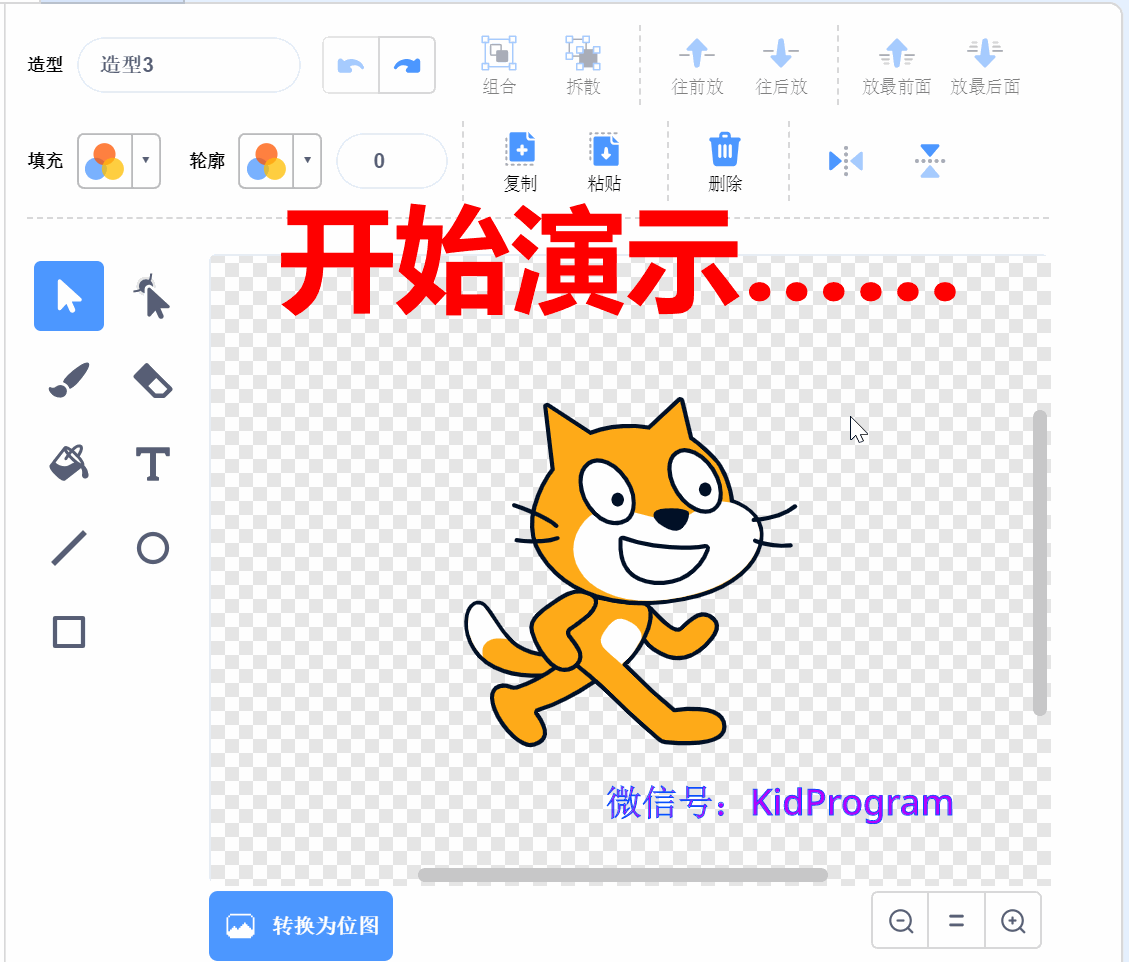Click the Redo arrow button
This screenshot has height=962, width=1129.
[407, 66]
